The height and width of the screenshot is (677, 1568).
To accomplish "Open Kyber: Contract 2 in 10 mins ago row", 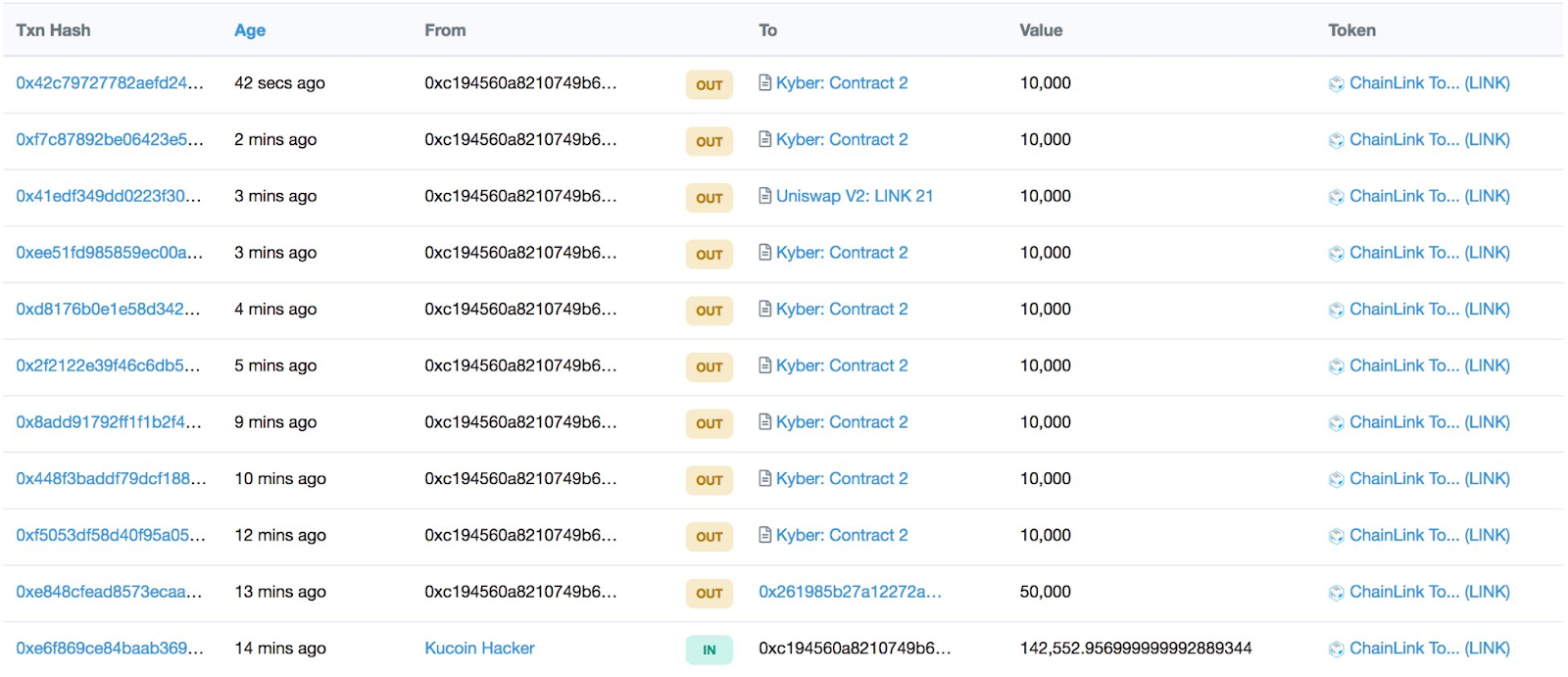I will point(842,479).
